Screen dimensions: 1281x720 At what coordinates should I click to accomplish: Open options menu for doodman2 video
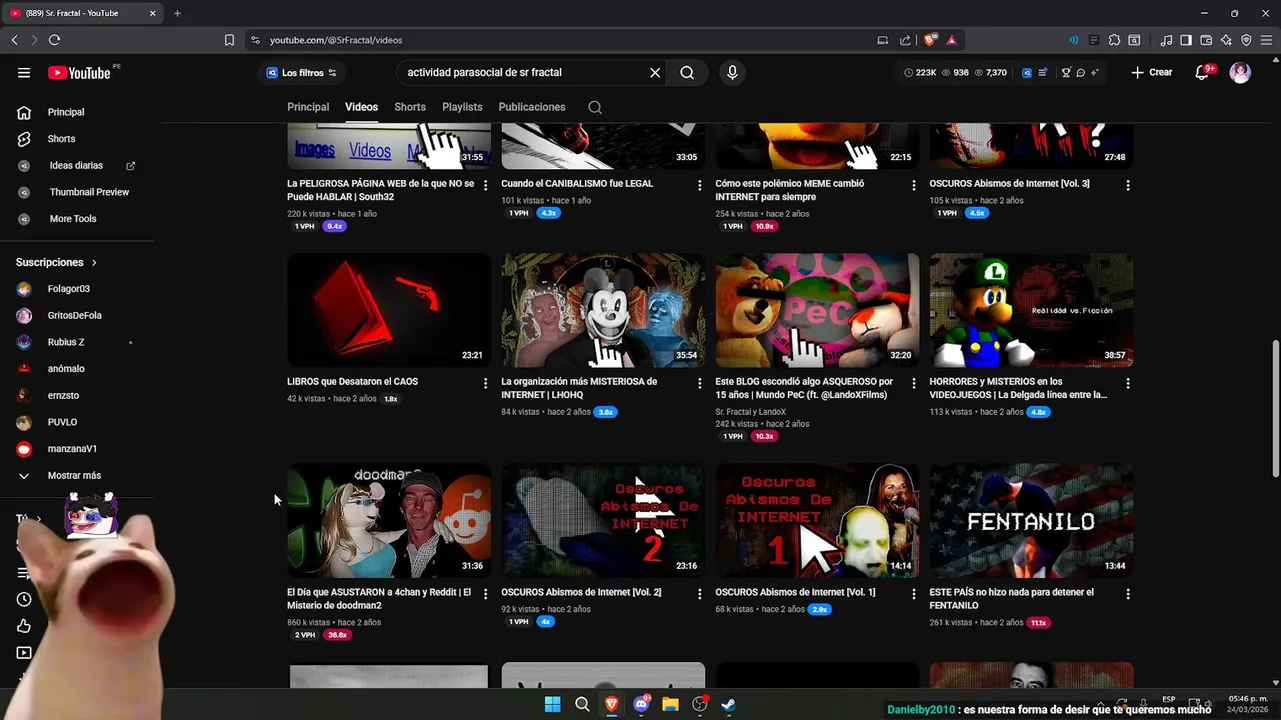click(485, 594)
